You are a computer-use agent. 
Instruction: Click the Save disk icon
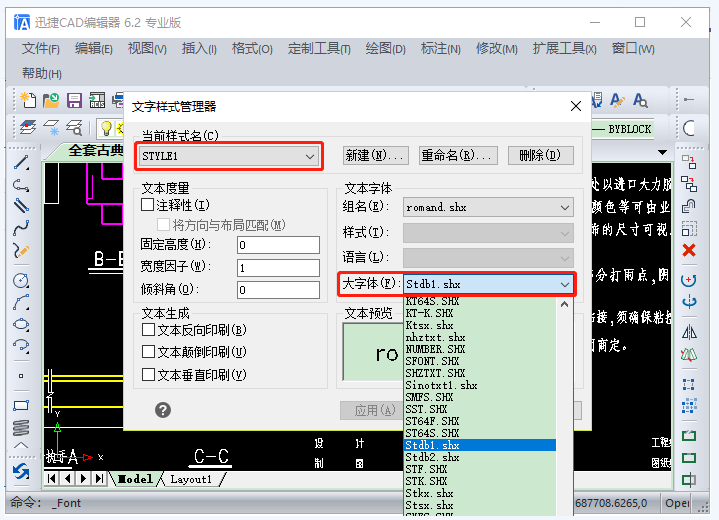pyautogui.click(x=74, y=100)
